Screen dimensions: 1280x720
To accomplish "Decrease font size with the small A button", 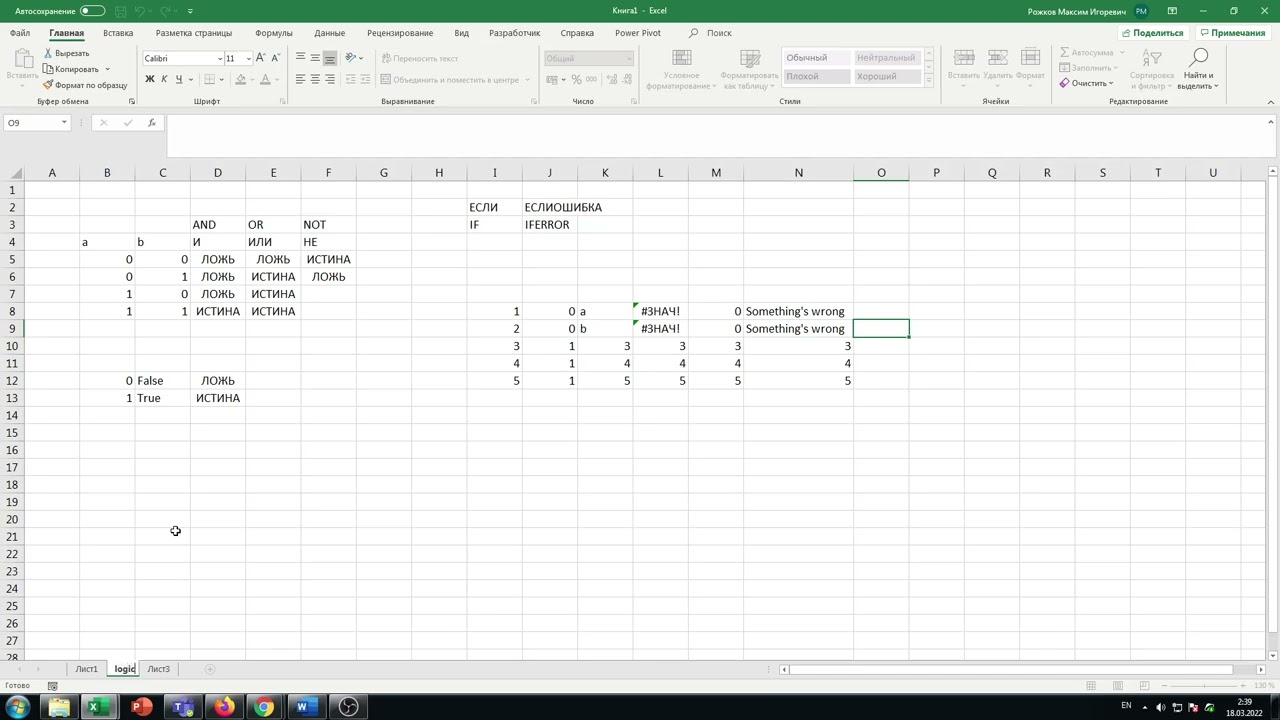I will (x=275, y=58).
